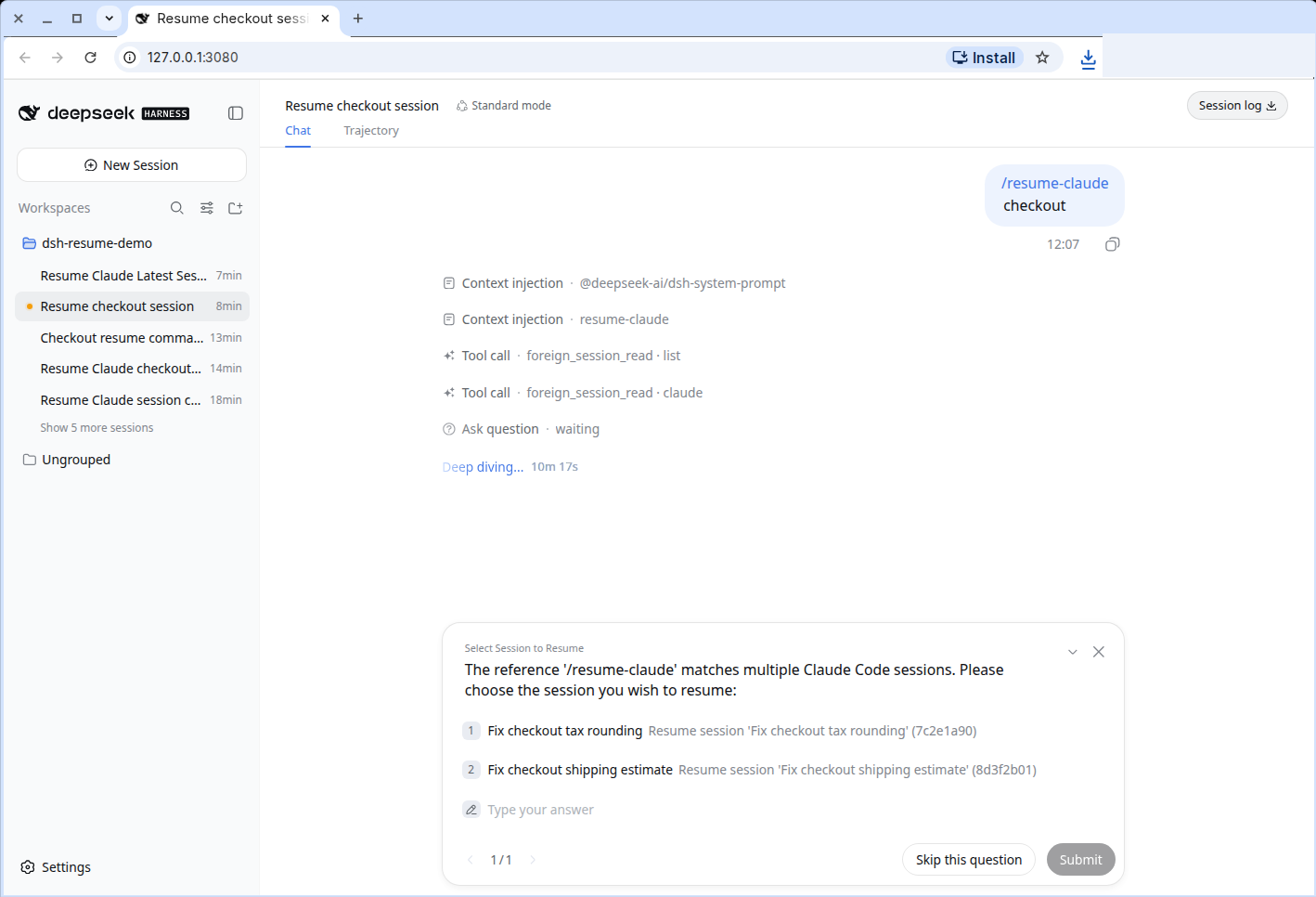Download the Session log
The width and height of the screenshot is (1316, 897).
(x=1237, y=106)
